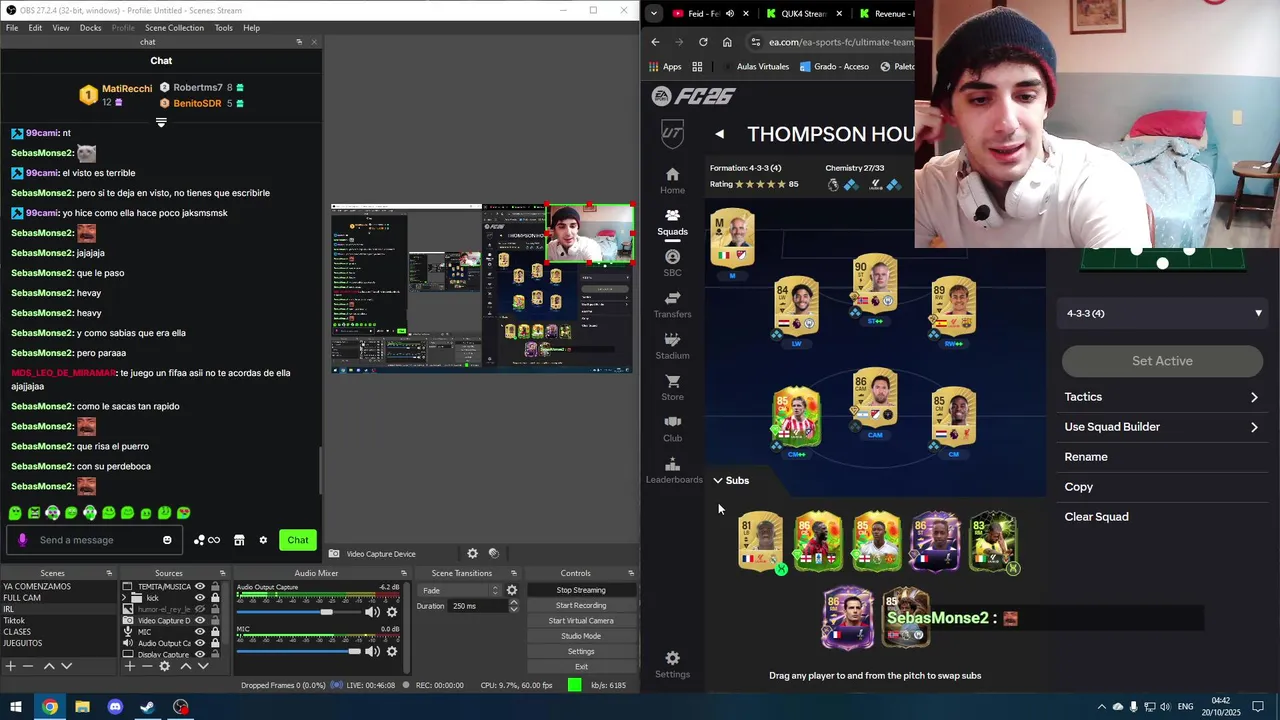1280x720 pixels.
Task: Go back in the browser
Action: 655,42
